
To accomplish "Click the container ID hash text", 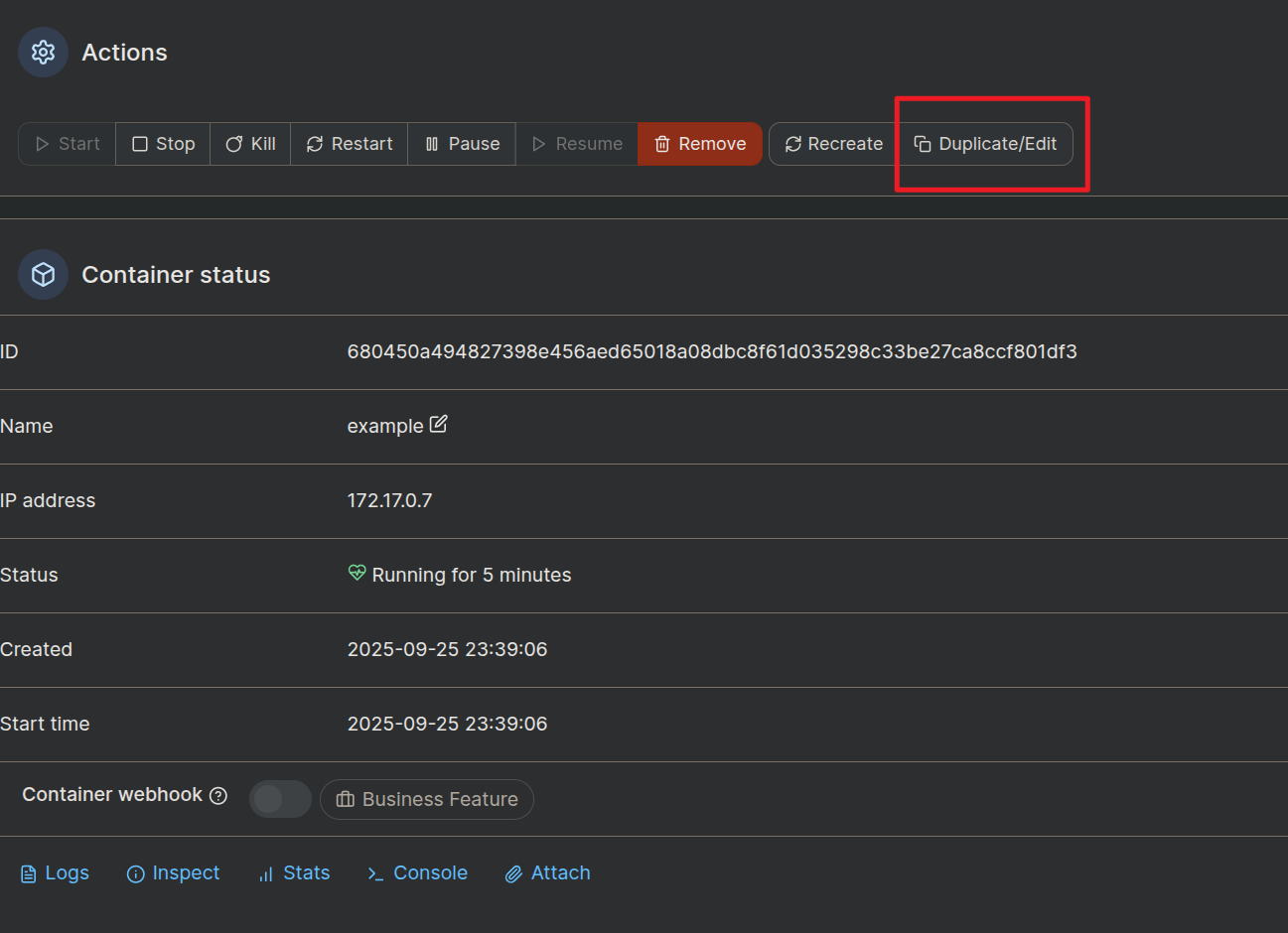I will [712, 351].
